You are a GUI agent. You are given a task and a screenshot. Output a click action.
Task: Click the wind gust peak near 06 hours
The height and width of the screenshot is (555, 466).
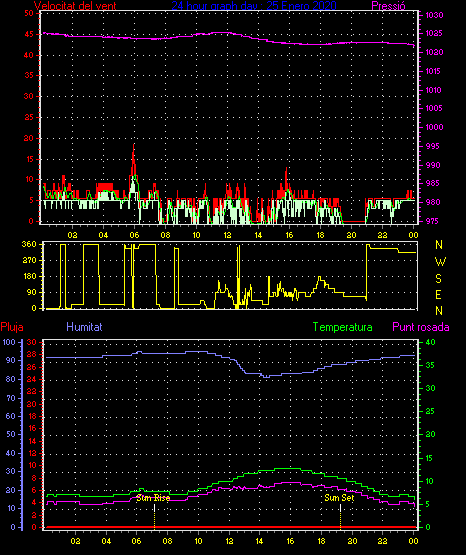[x=134, y=145]
